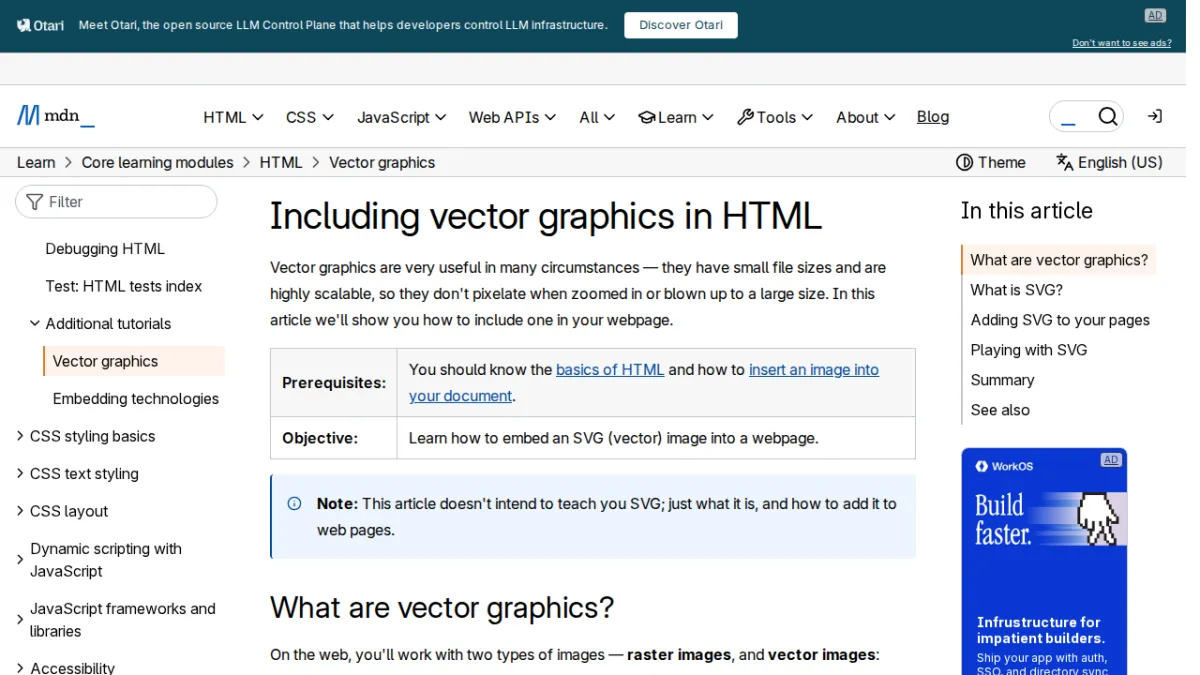This screenshot has width=1200, height=675.
Task: Click the log in arrow icon
Action: click(1154, 117)
